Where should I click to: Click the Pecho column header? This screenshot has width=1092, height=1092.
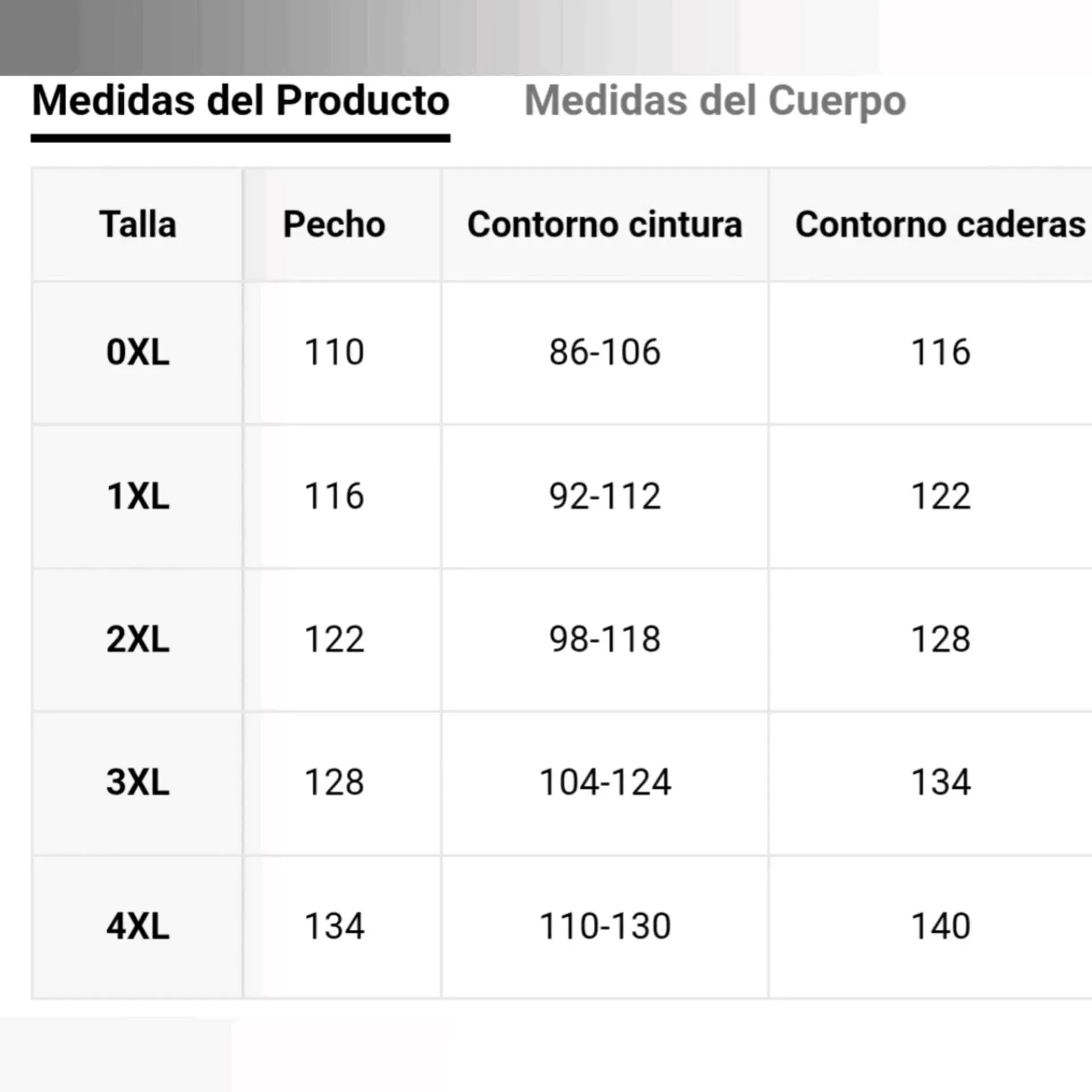coord(335,224)
